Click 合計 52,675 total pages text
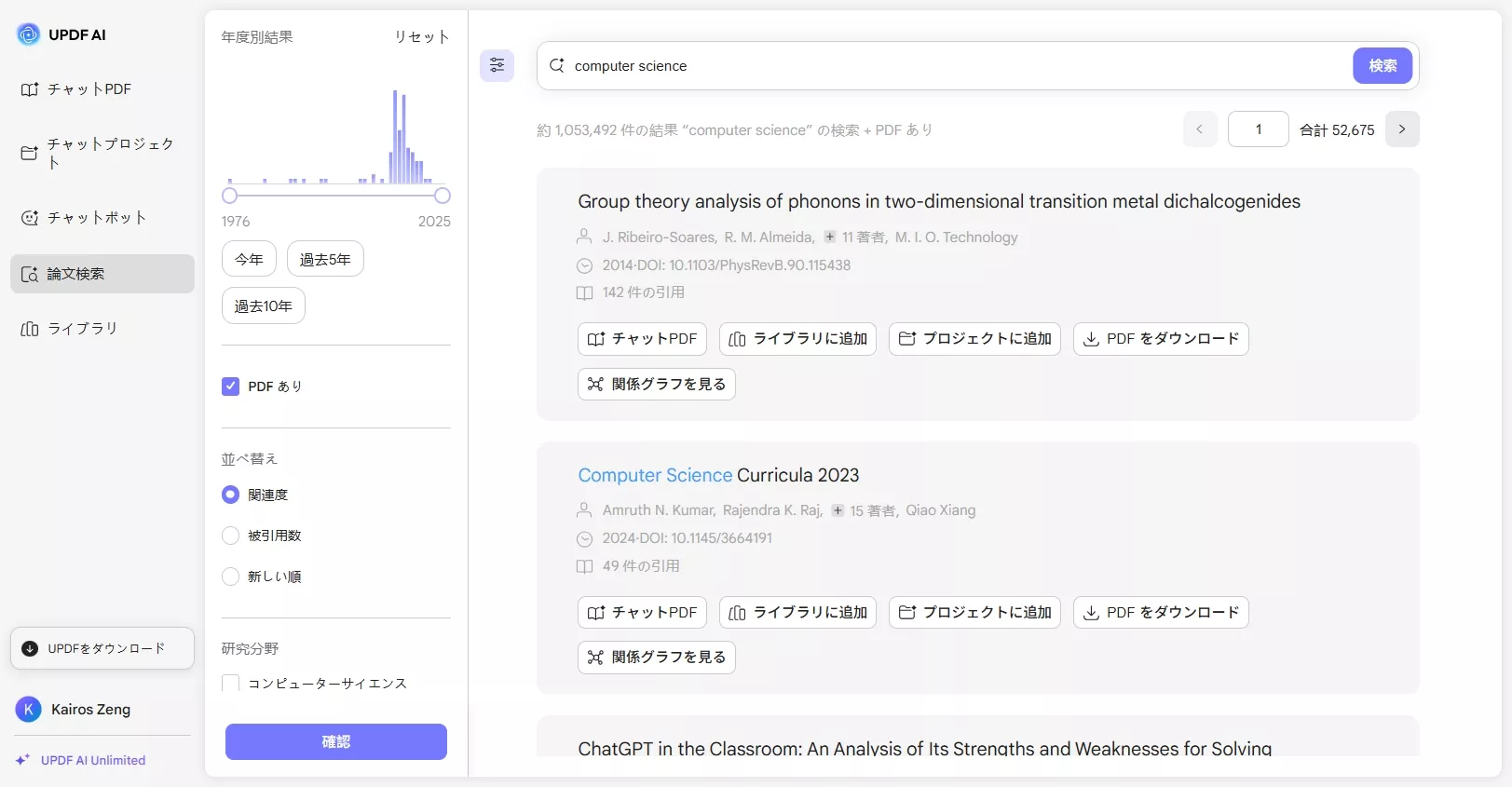The width and height of the screenshot is (1512, 787). 1337,130
